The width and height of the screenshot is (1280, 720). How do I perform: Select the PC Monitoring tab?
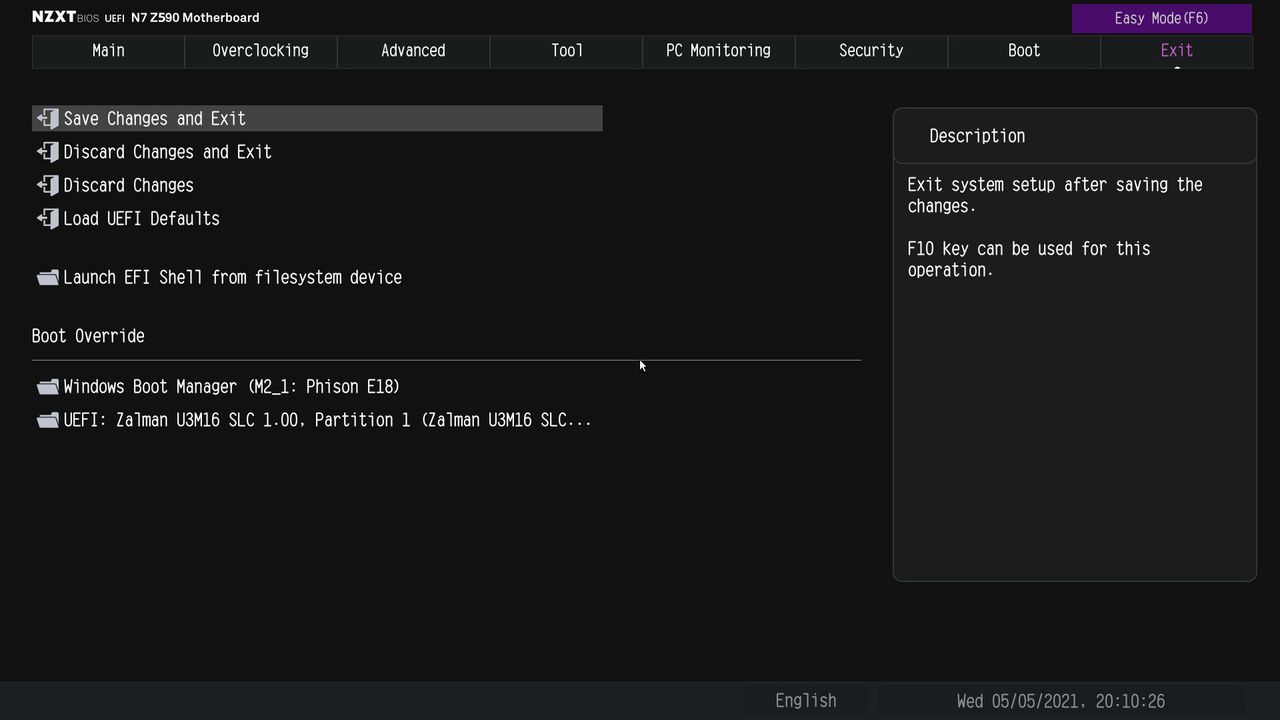click(719, 51)
